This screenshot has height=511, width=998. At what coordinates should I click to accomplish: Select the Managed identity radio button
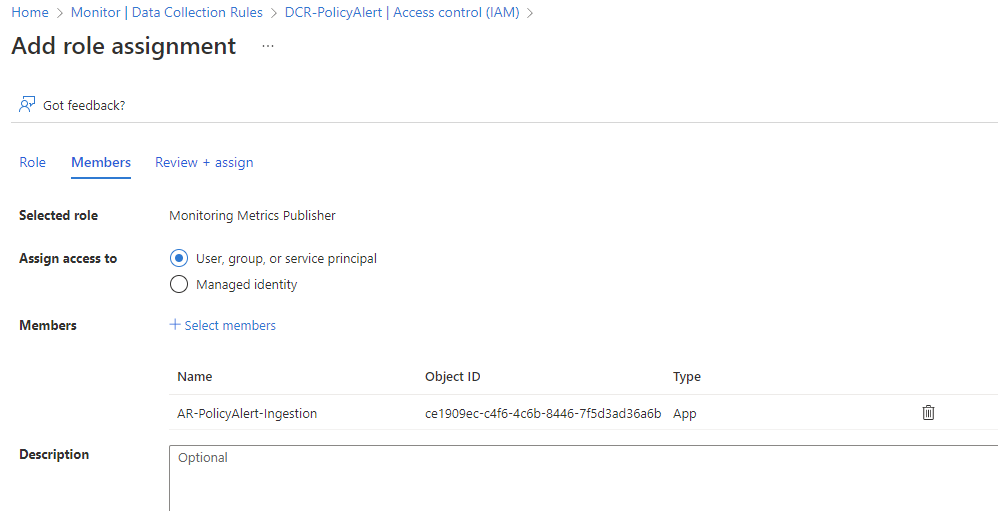179,284
